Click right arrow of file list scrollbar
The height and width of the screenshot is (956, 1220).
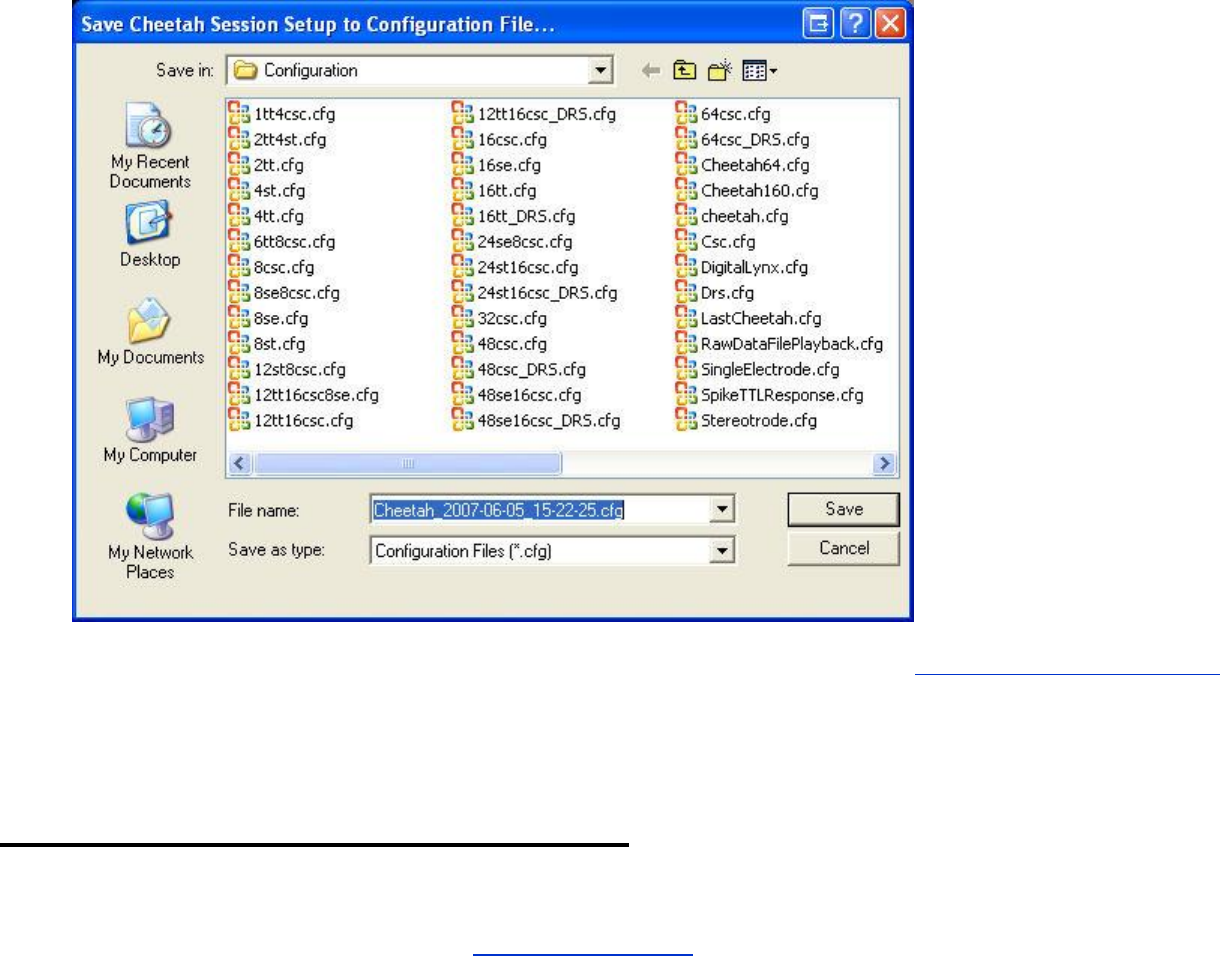tap(884, 464)
